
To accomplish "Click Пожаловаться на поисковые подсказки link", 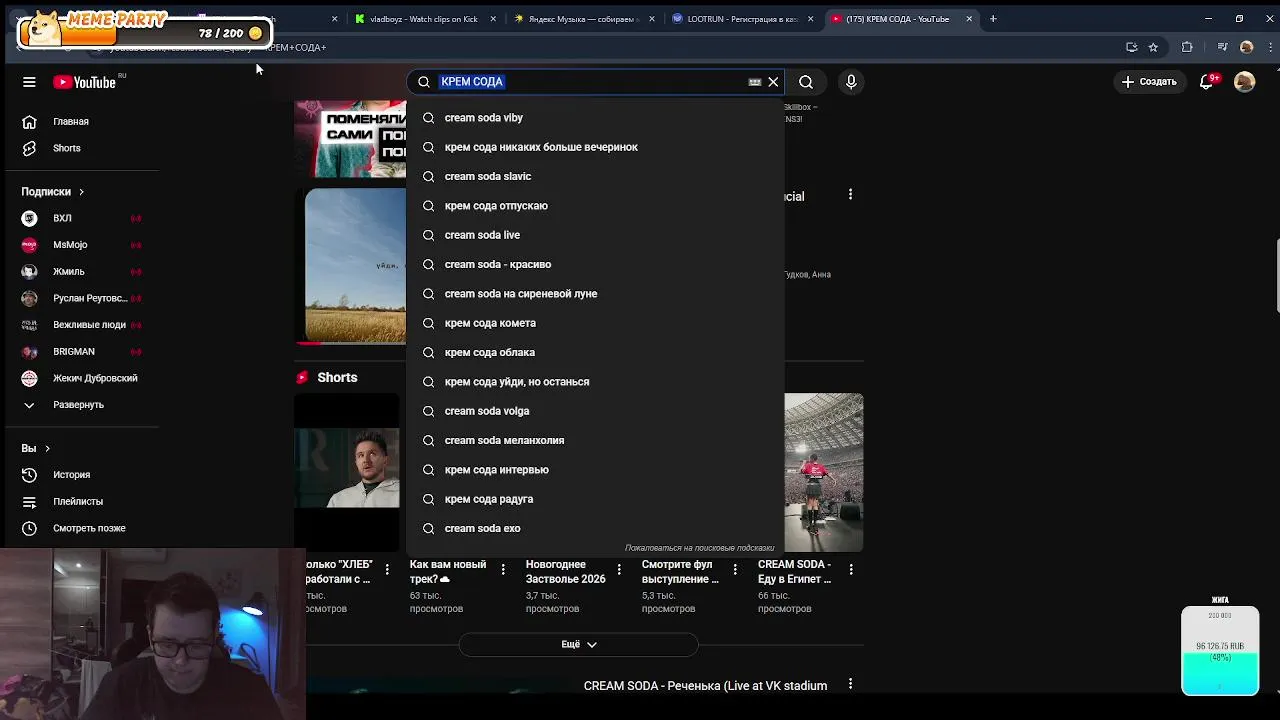I will click(x=700, y=548).
